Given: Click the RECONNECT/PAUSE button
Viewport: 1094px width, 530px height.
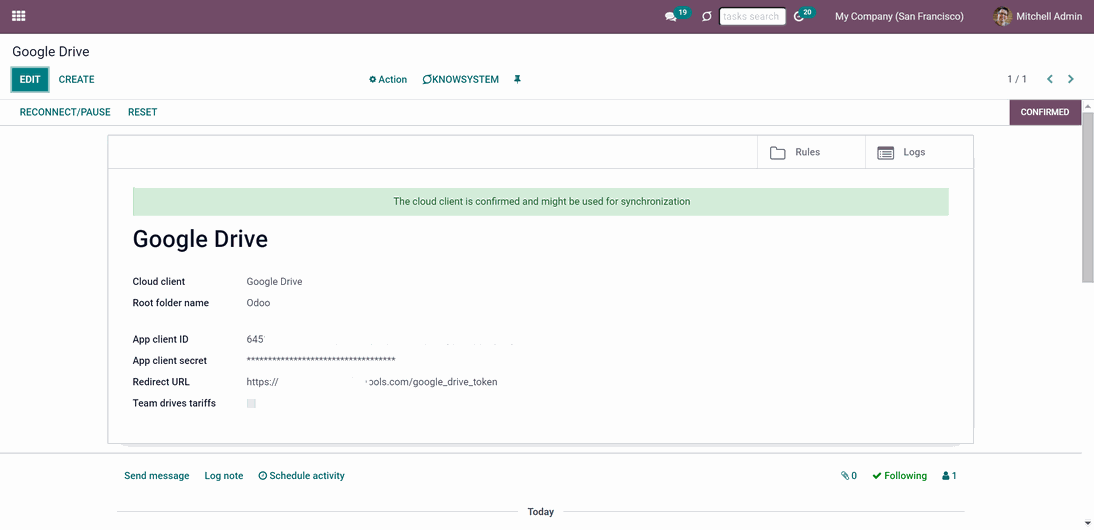Looking at the screenshot, I should tap(65, 112).
